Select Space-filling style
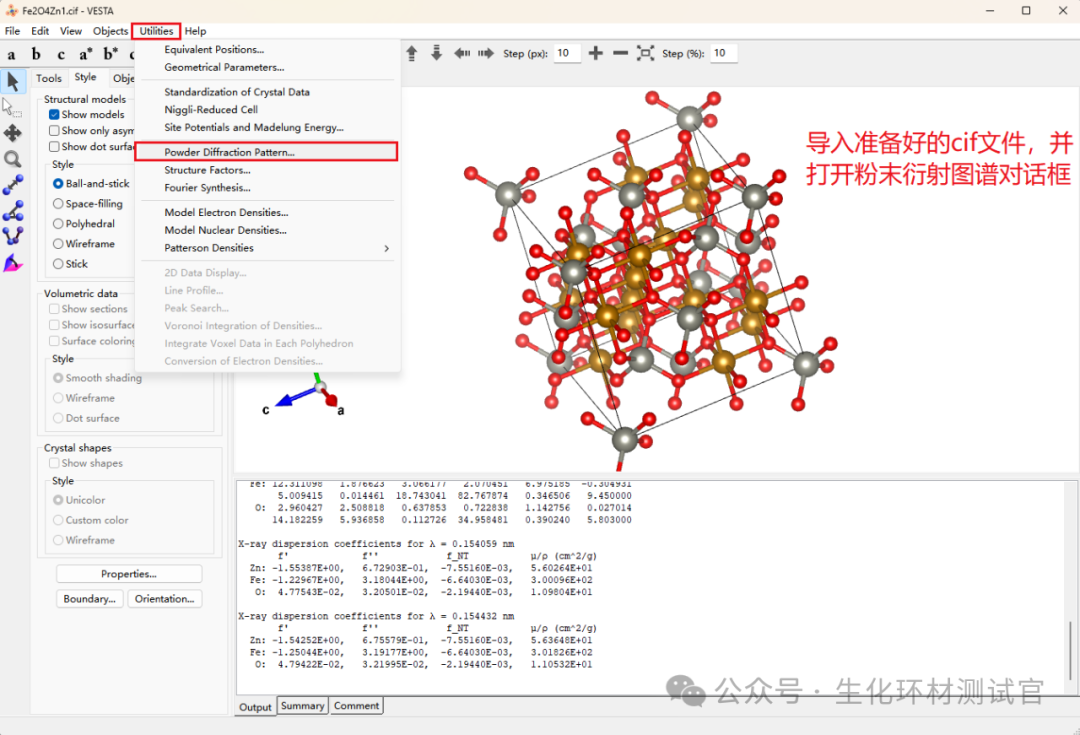This screenshot has width=1080, height=735. [x=58, y=203]
